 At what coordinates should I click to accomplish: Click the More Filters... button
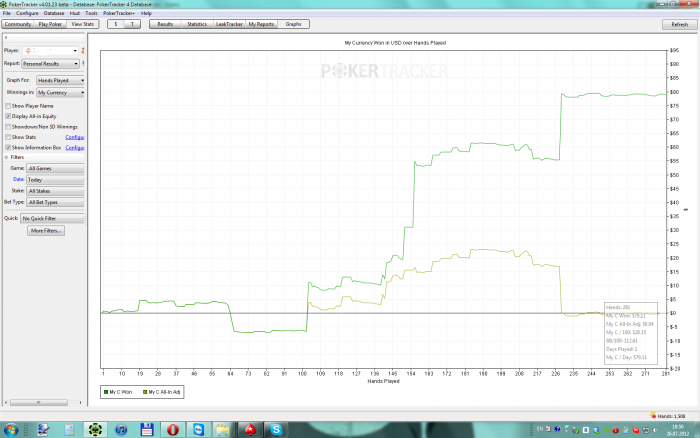[46, 231]
